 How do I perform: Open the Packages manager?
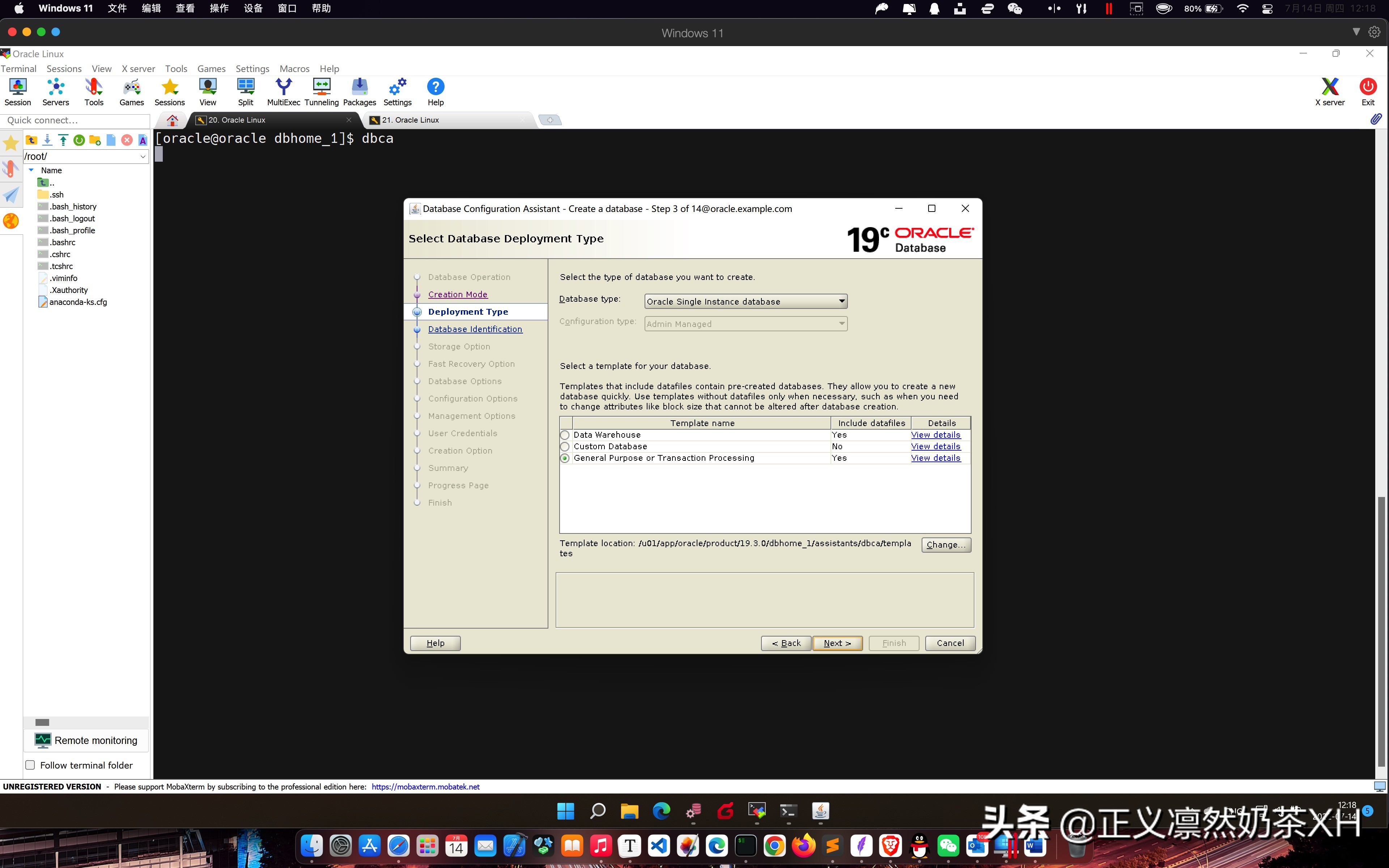359,91
